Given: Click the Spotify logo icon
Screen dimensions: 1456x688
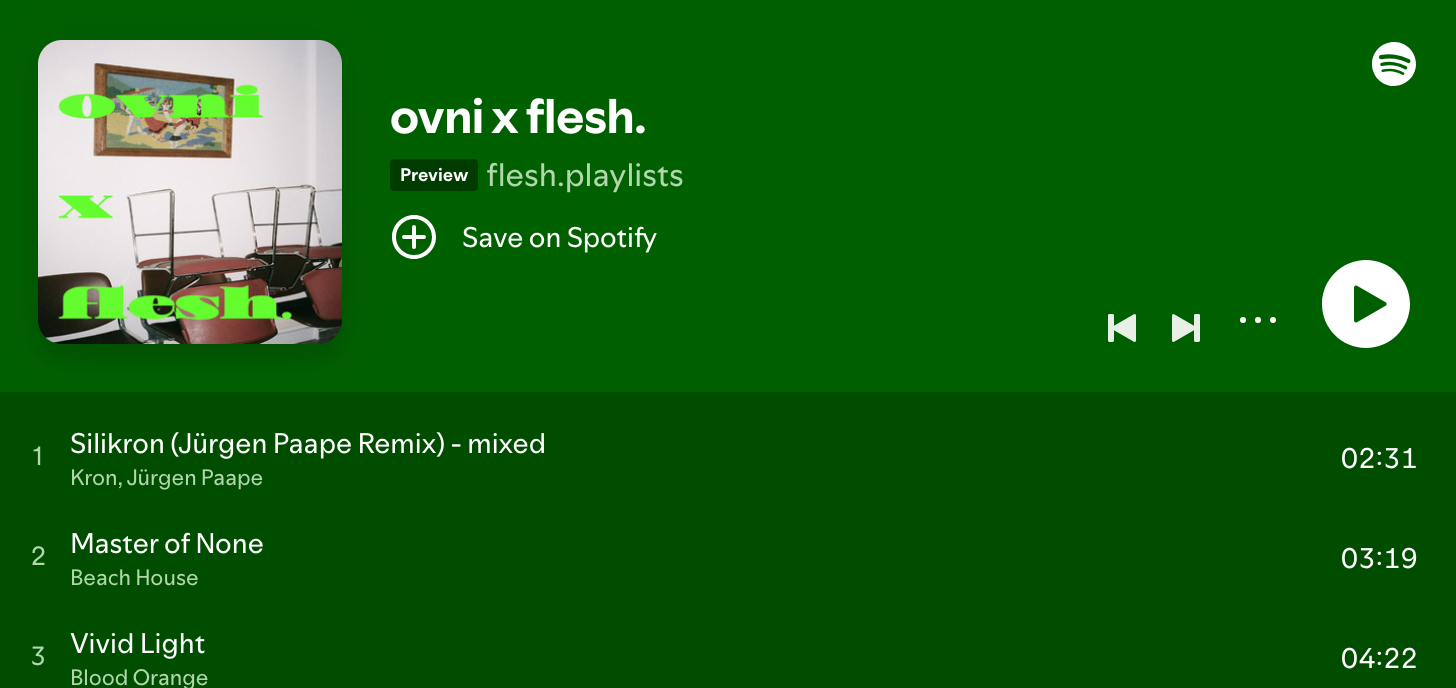Looking at the screenshot, I should click(1393, 64).
